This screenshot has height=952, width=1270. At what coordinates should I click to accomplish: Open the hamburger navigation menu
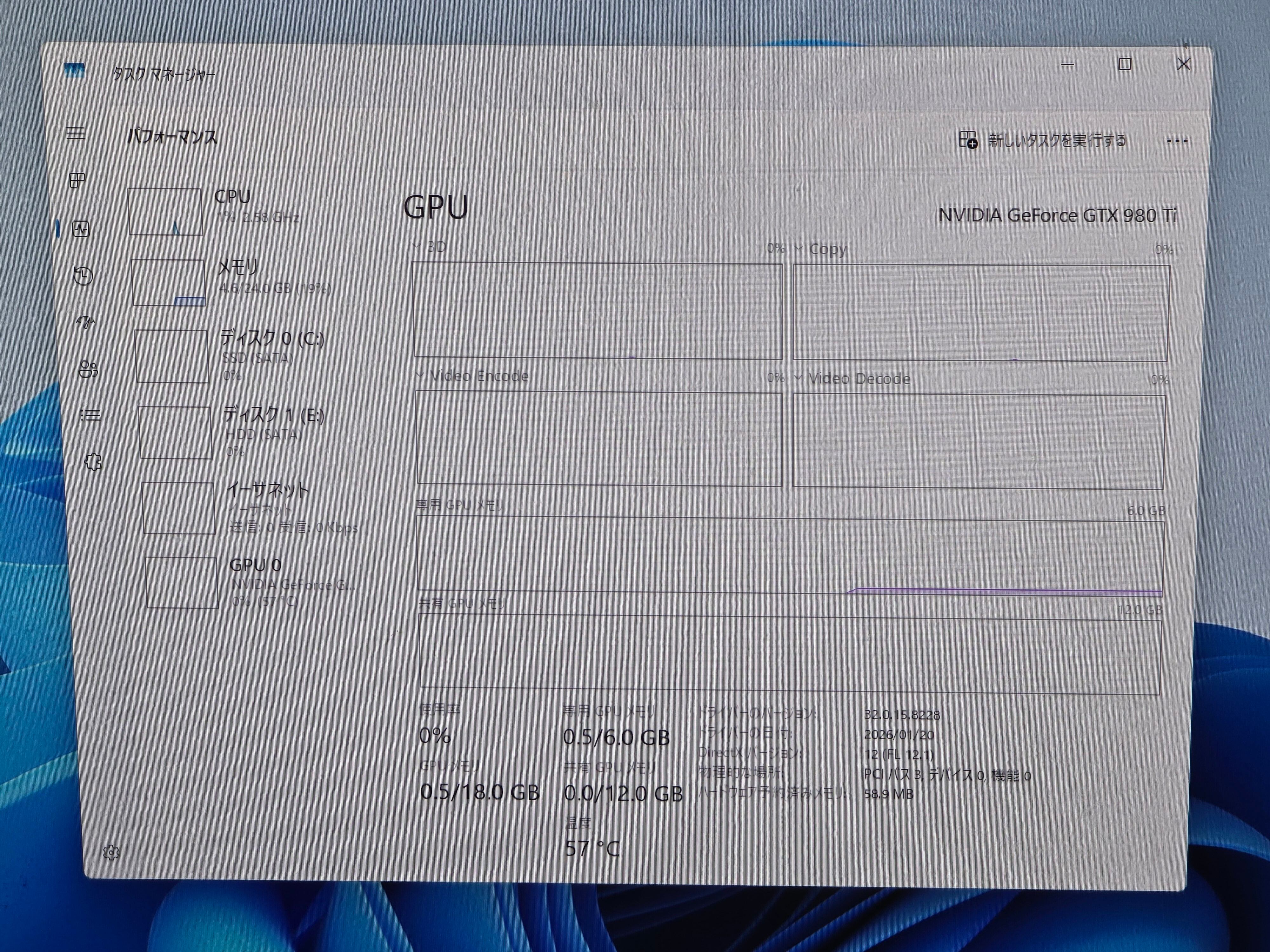pyautogui.click(x=76, y=134)
